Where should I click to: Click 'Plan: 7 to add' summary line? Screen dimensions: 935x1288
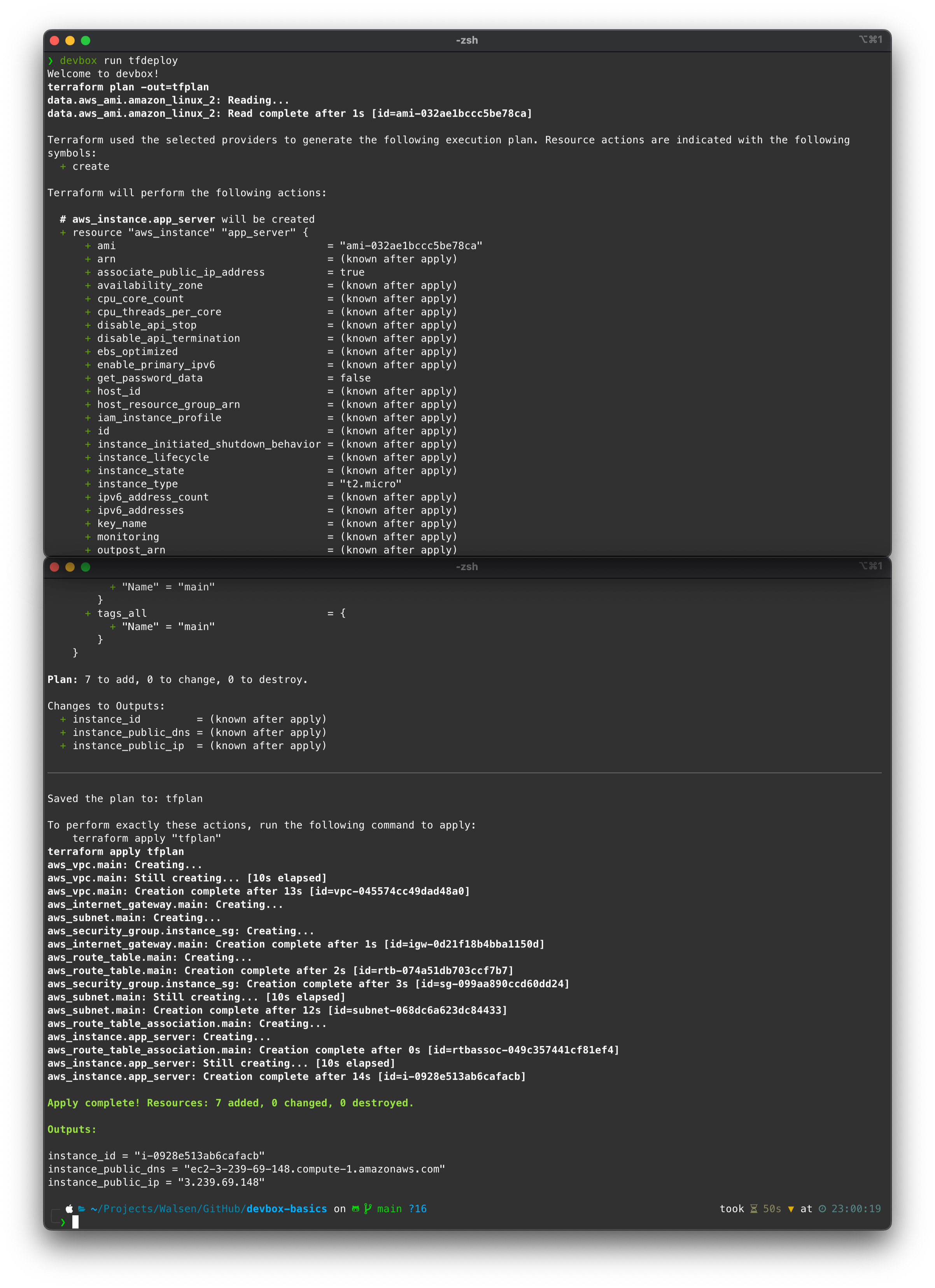[178, 680]
